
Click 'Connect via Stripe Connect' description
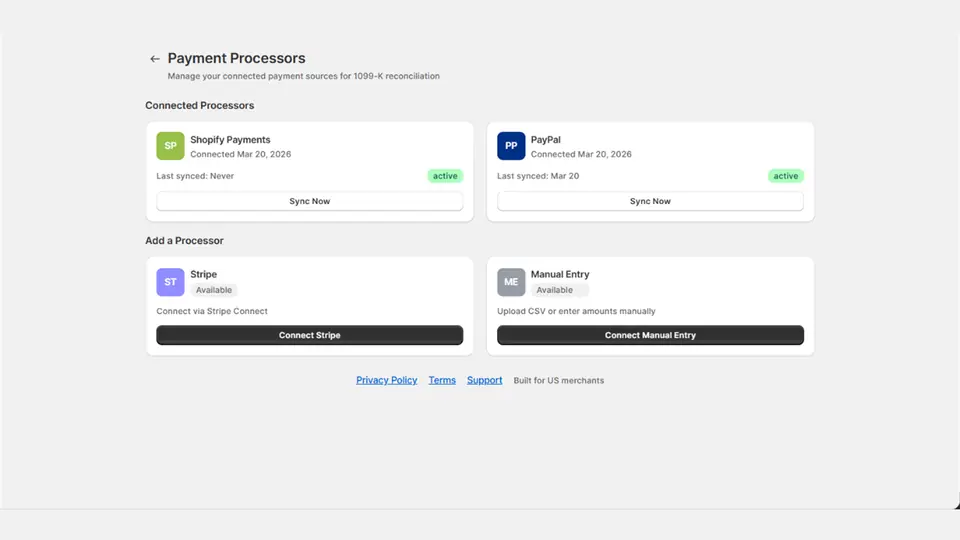pos(212,311)
